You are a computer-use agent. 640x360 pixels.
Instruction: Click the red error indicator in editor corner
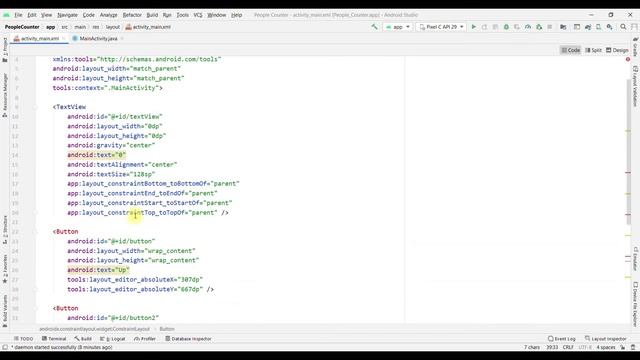pos(628,60)
